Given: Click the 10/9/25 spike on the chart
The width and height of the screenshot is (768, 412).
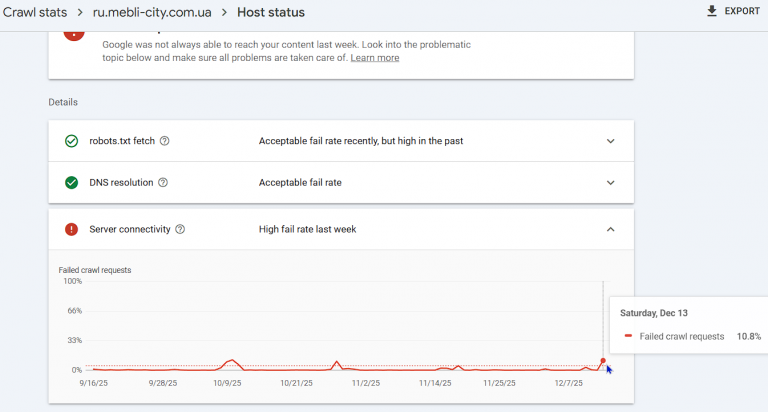Looking at the screenshot, I should pyautogui.click(x=232, y=359).
